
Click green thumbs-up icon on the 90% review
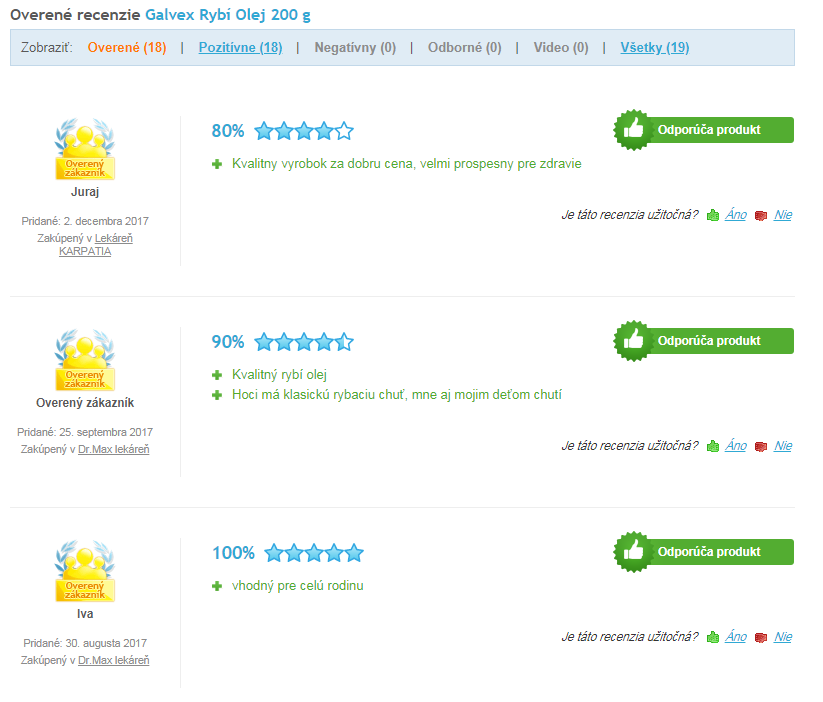click(713, 446)
